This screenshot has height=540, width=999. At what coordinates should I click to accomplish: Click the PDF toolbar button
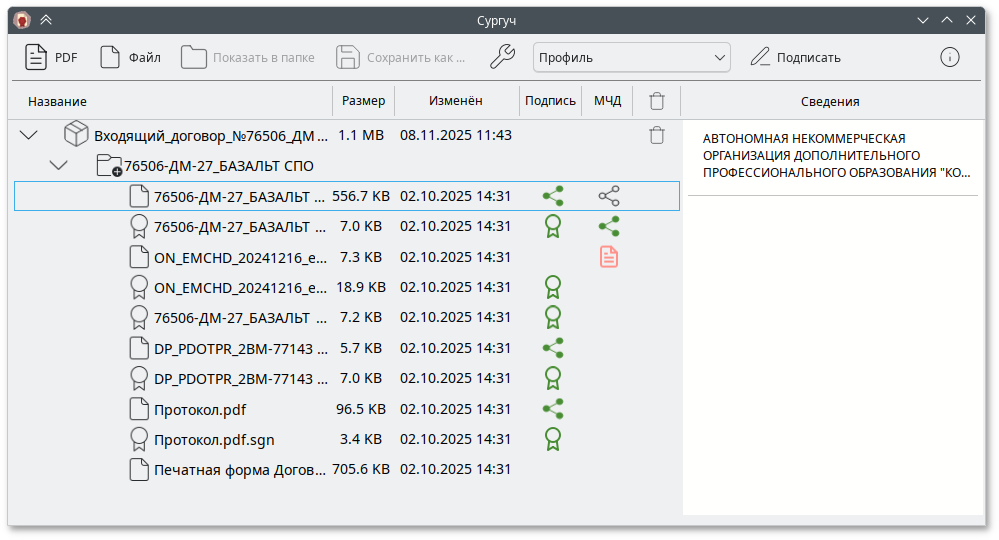(51, 57)
